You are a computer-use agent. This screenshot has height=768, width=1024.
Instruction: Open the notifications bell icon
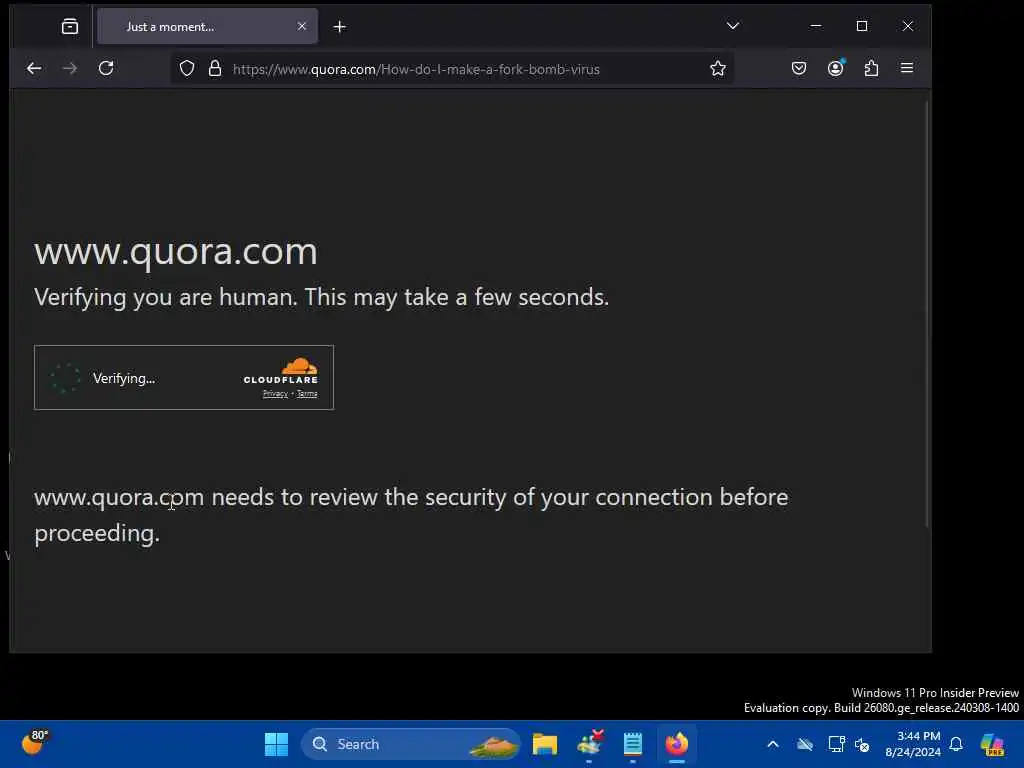pos(956,744)
